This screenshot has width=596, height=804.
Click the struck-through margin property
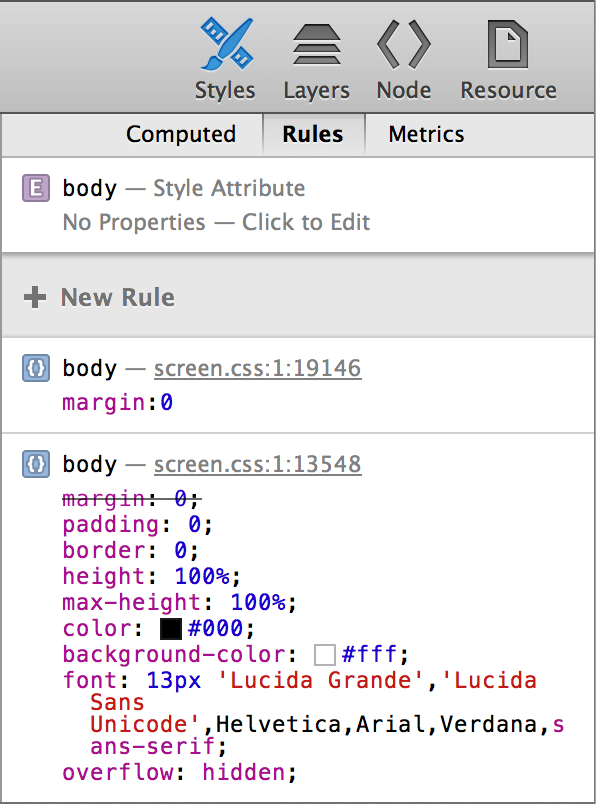pos(132,498)
